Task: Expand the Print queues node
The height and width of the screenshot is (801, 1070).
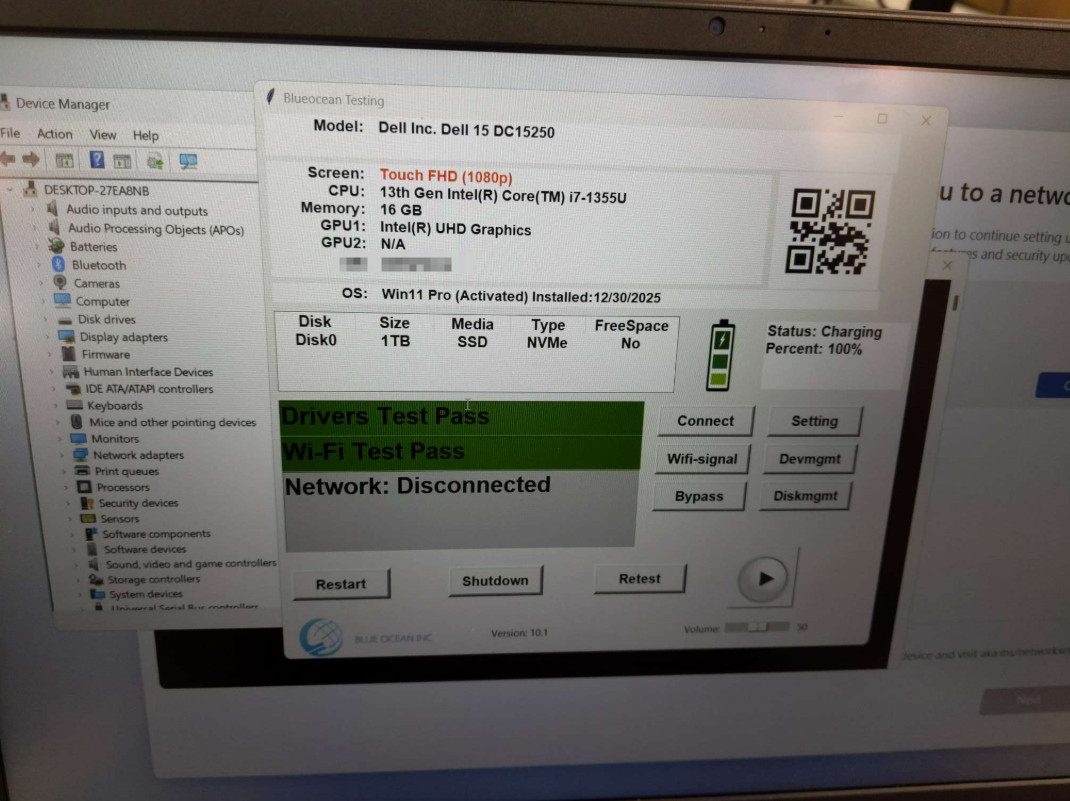Action: [64, 471]
